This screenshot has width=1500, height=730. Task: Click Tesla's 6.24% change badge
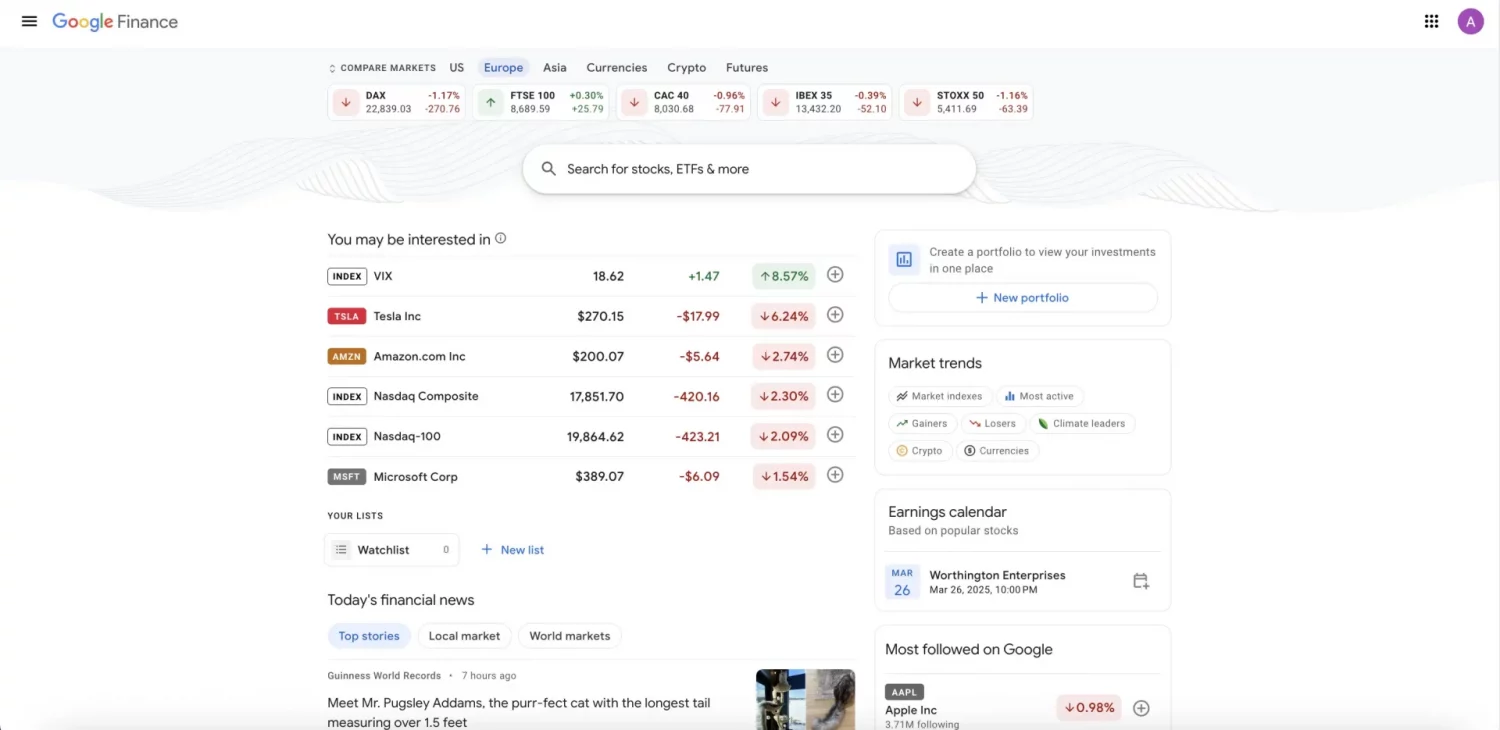784,316
